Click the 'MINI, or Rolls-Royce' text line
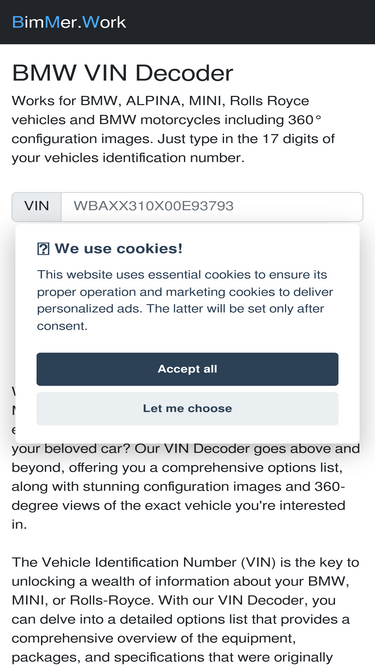Screen dimensions: 375x667 [x=179, y=600]
